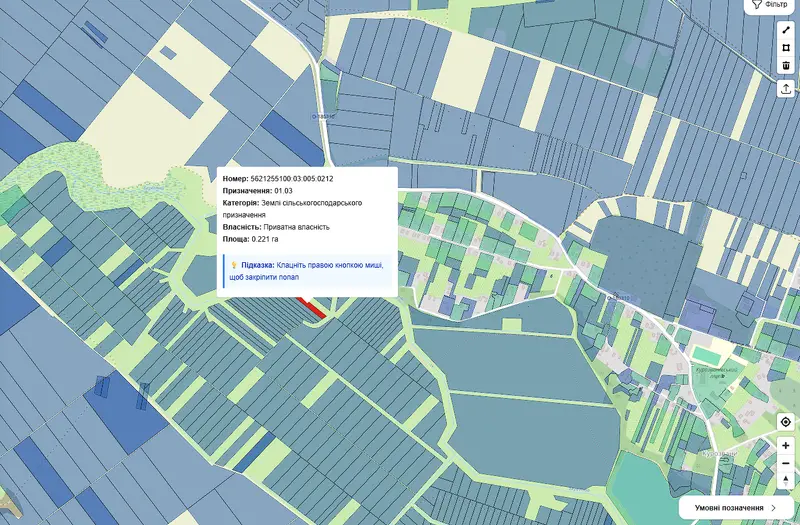Zoom in using the plus button
Viewport: 800px width, 525px height.
click(786, 445)
